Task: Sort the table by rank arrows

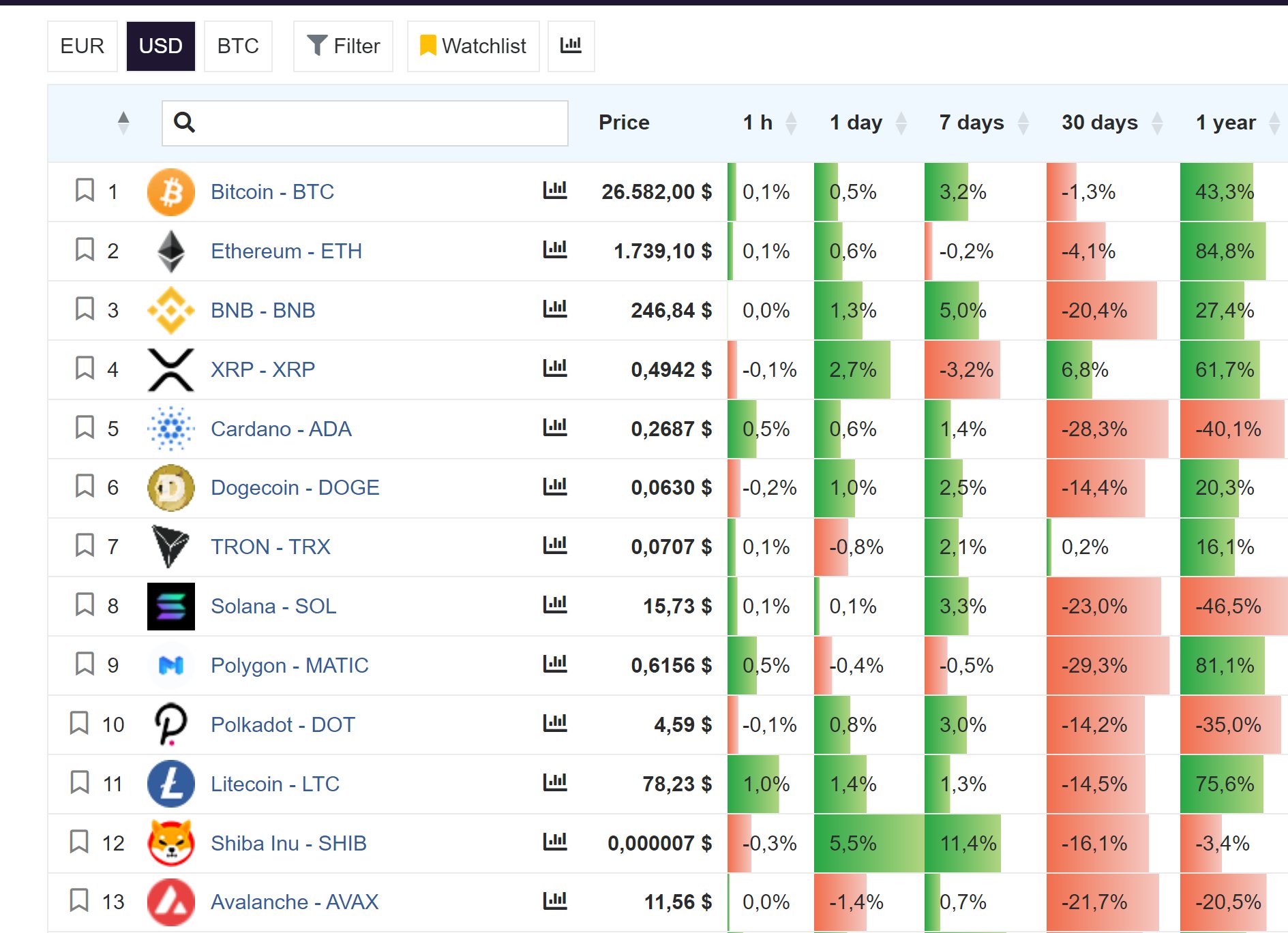Action: tap(123, 123)
